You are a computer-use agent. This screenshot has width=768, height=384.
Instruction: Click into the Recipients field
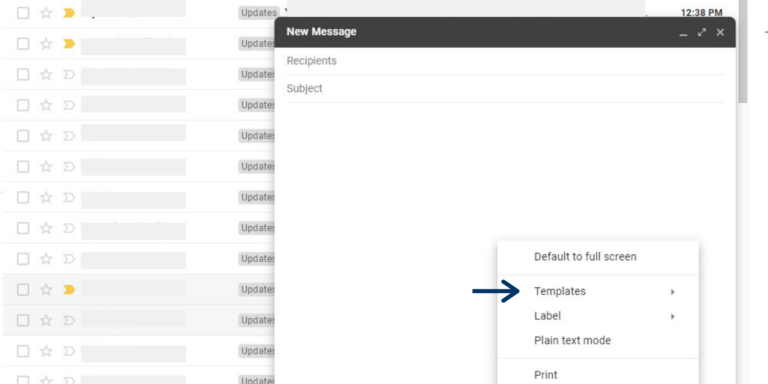point(504,61)
